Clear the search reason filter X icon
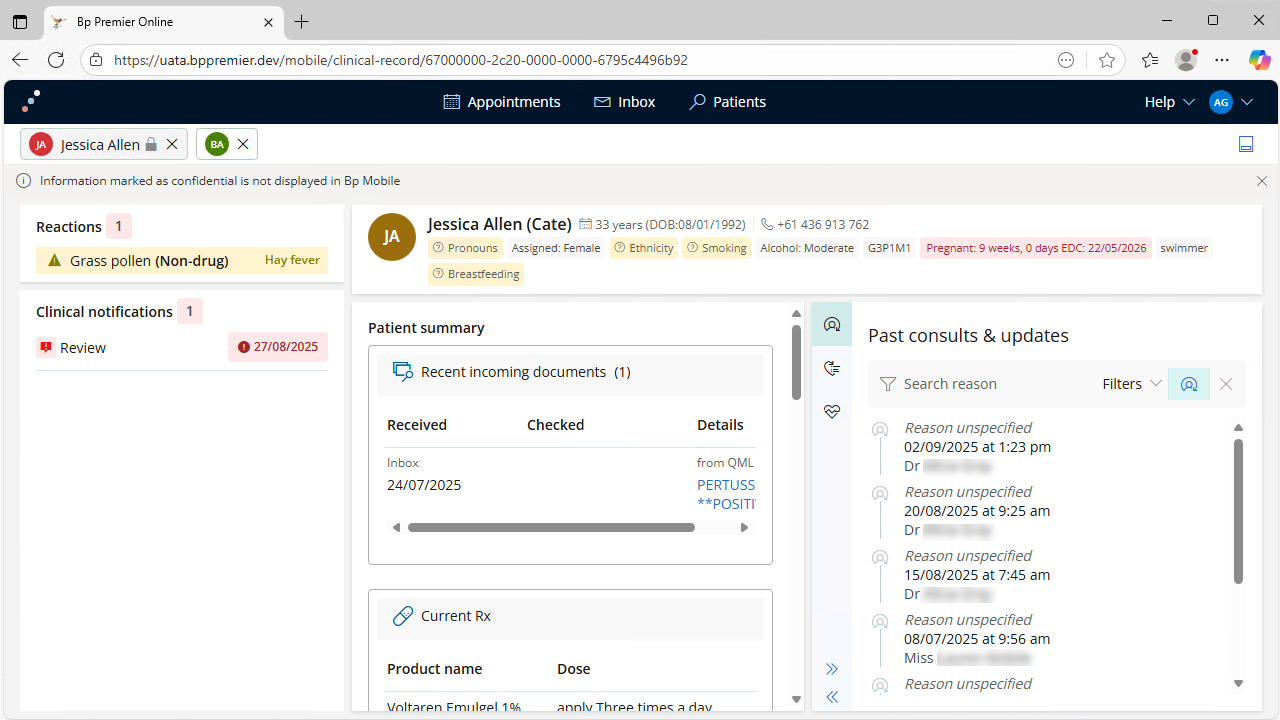Screen dimensions: 1280x720 point(1226,384)
